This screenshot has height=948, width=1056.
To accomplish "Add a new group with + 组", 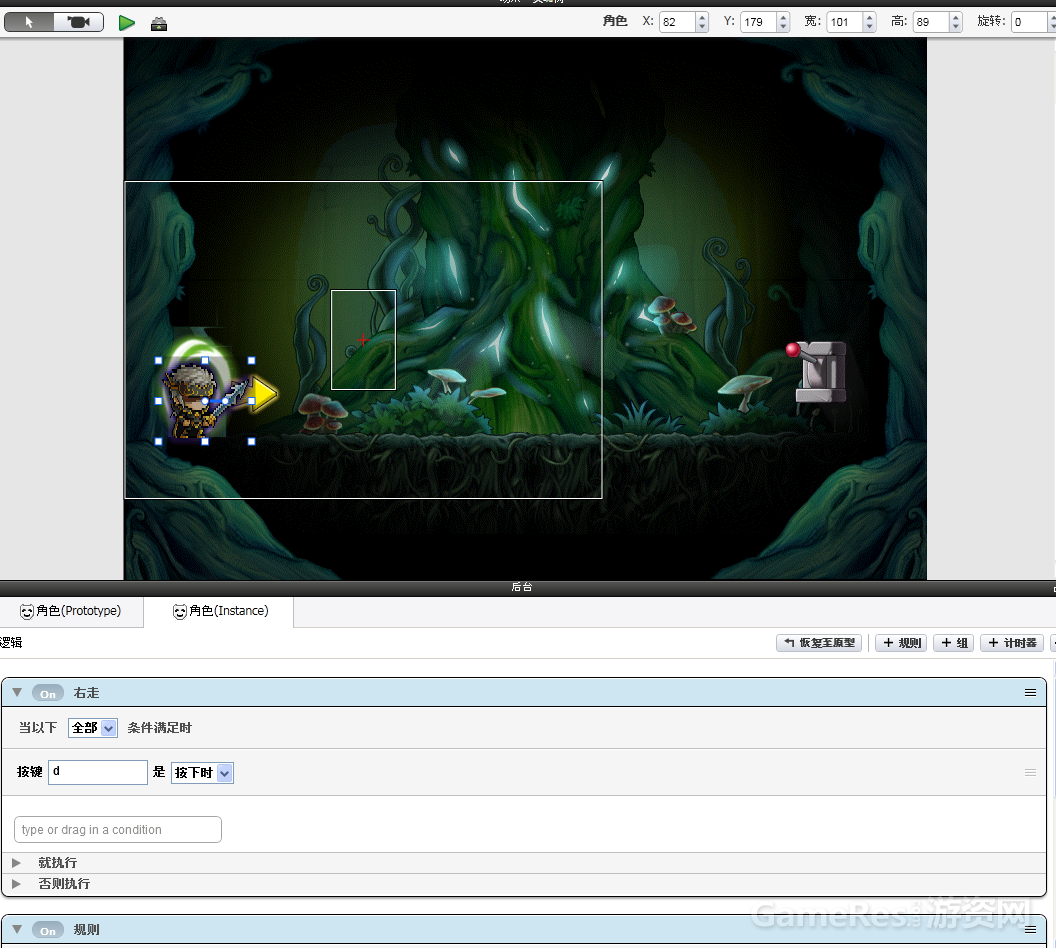I will [954, 643].
